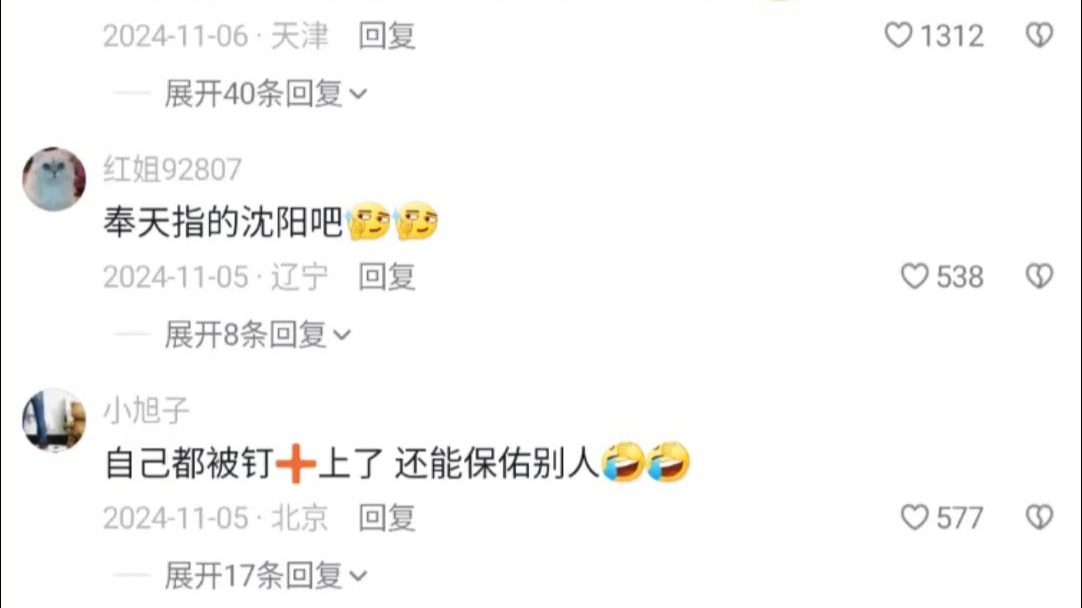This screenshot has width=1082, height=608.
Task: Reply to the 辽宁 comment by 红姐92807
Action: tap(386, 277)
